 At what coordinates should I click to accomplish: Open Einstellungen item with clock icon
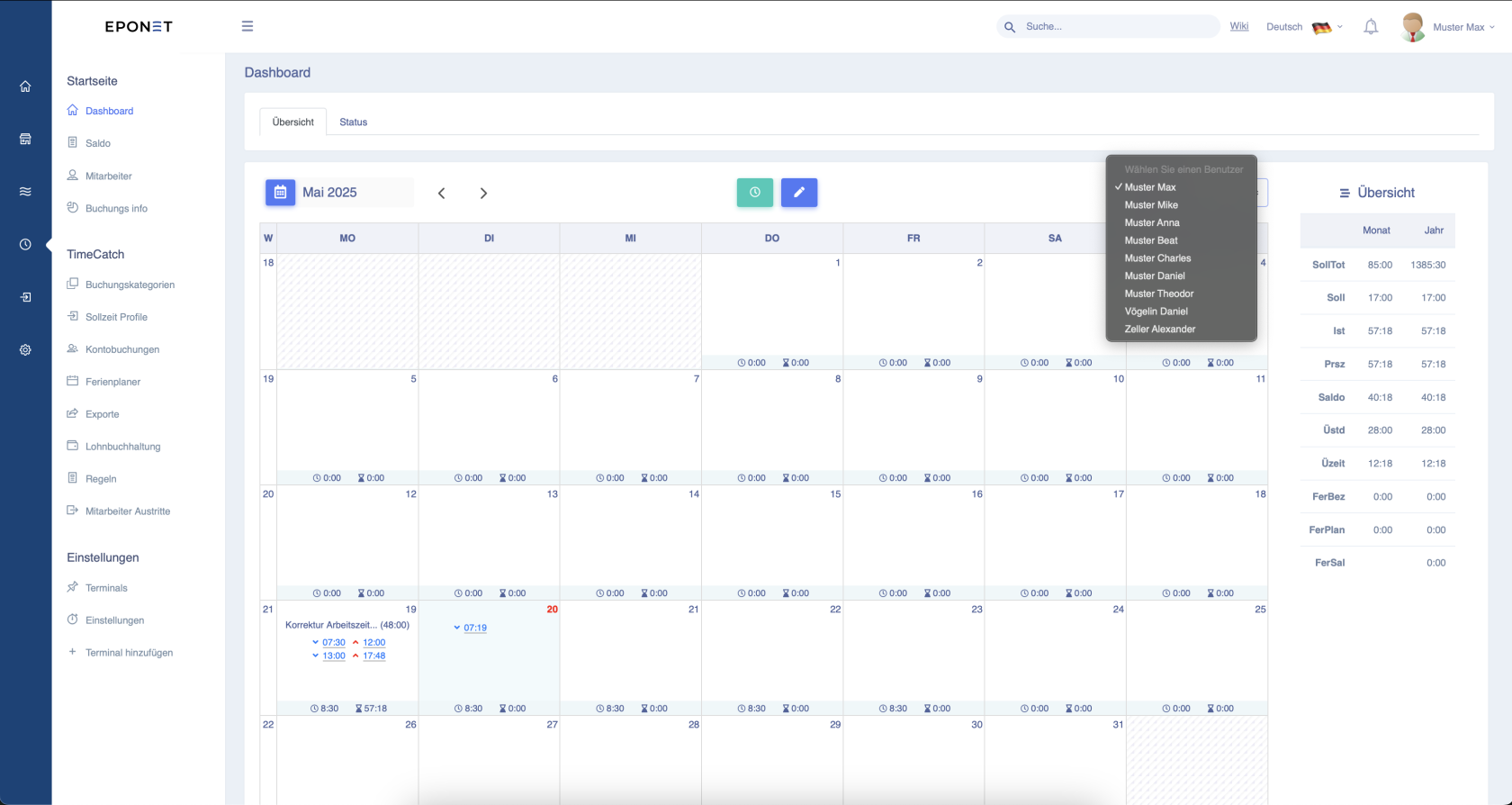tap(114, 620)
